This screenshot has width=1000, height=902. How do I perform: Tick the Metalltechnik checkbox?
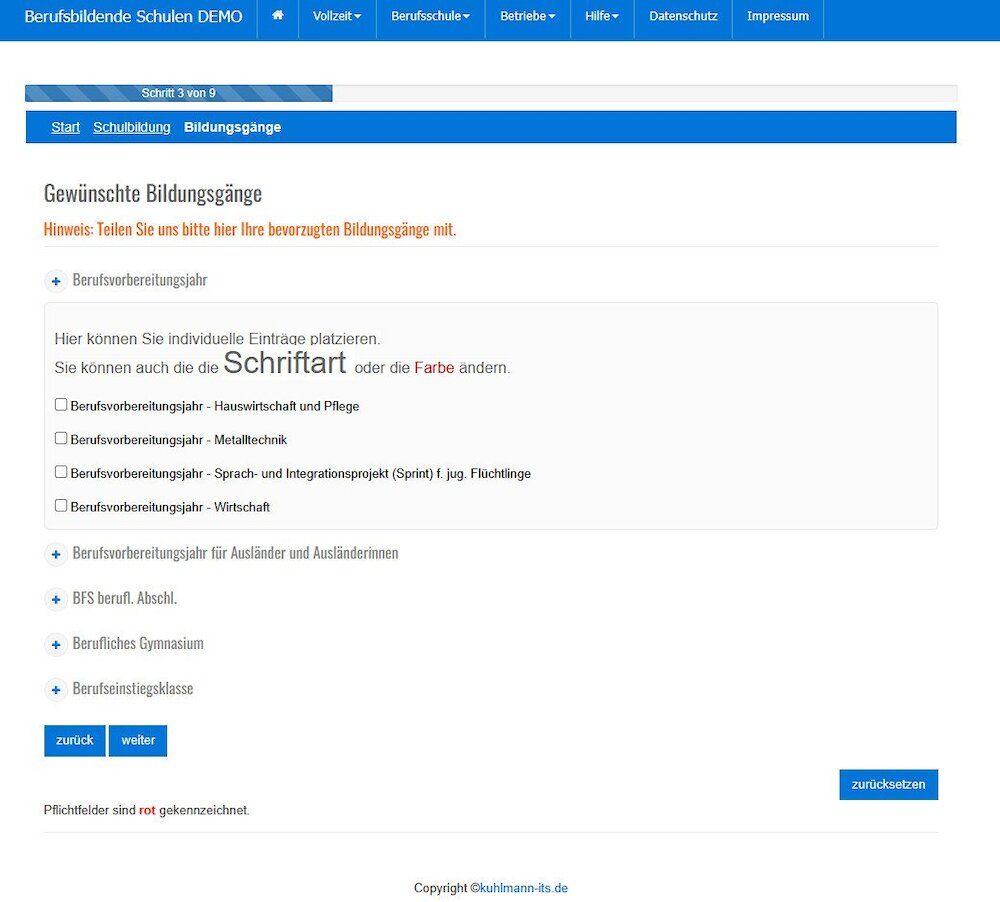[61, 438]
